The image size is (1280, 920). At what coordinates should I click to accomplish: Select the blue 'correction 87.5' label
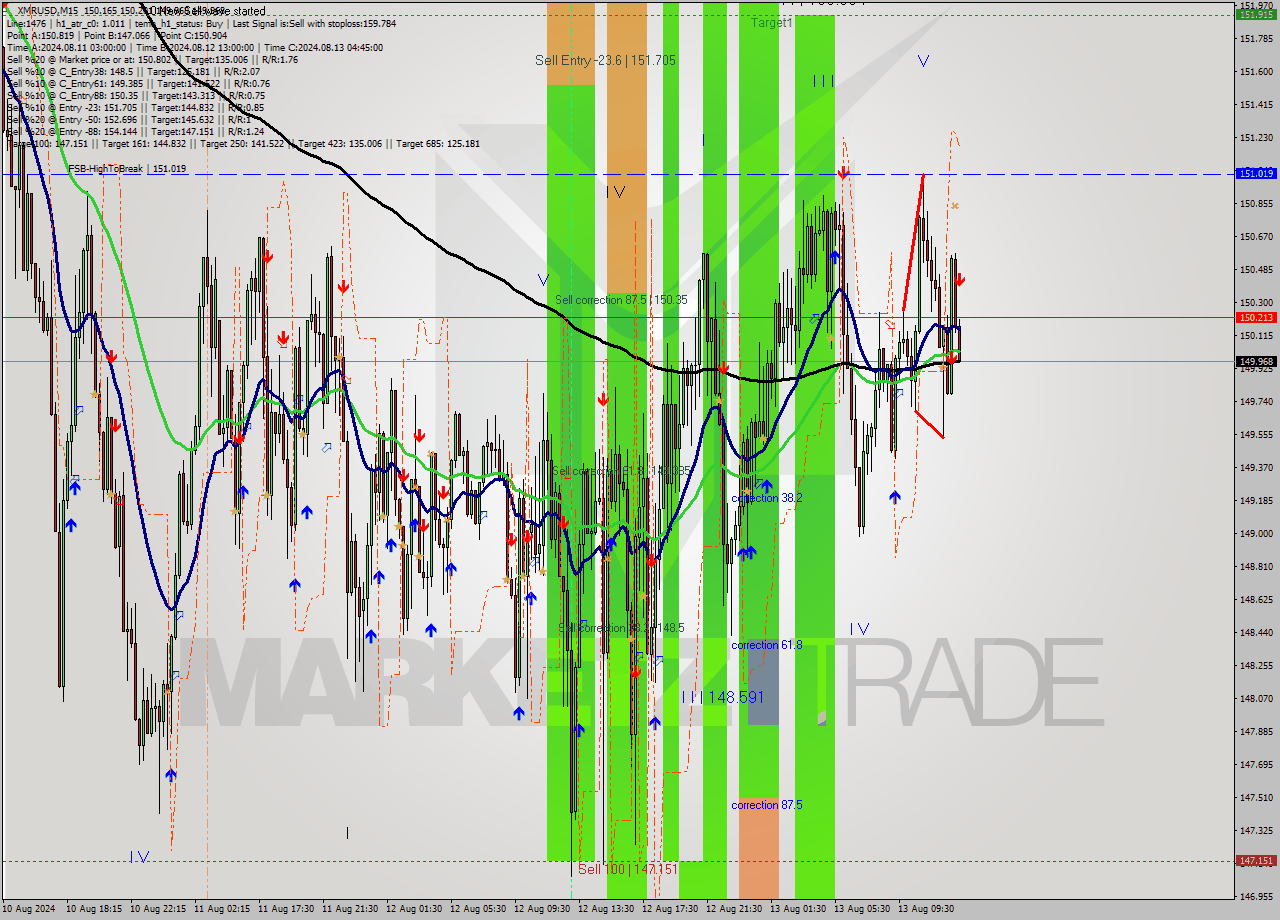(766, 805)
